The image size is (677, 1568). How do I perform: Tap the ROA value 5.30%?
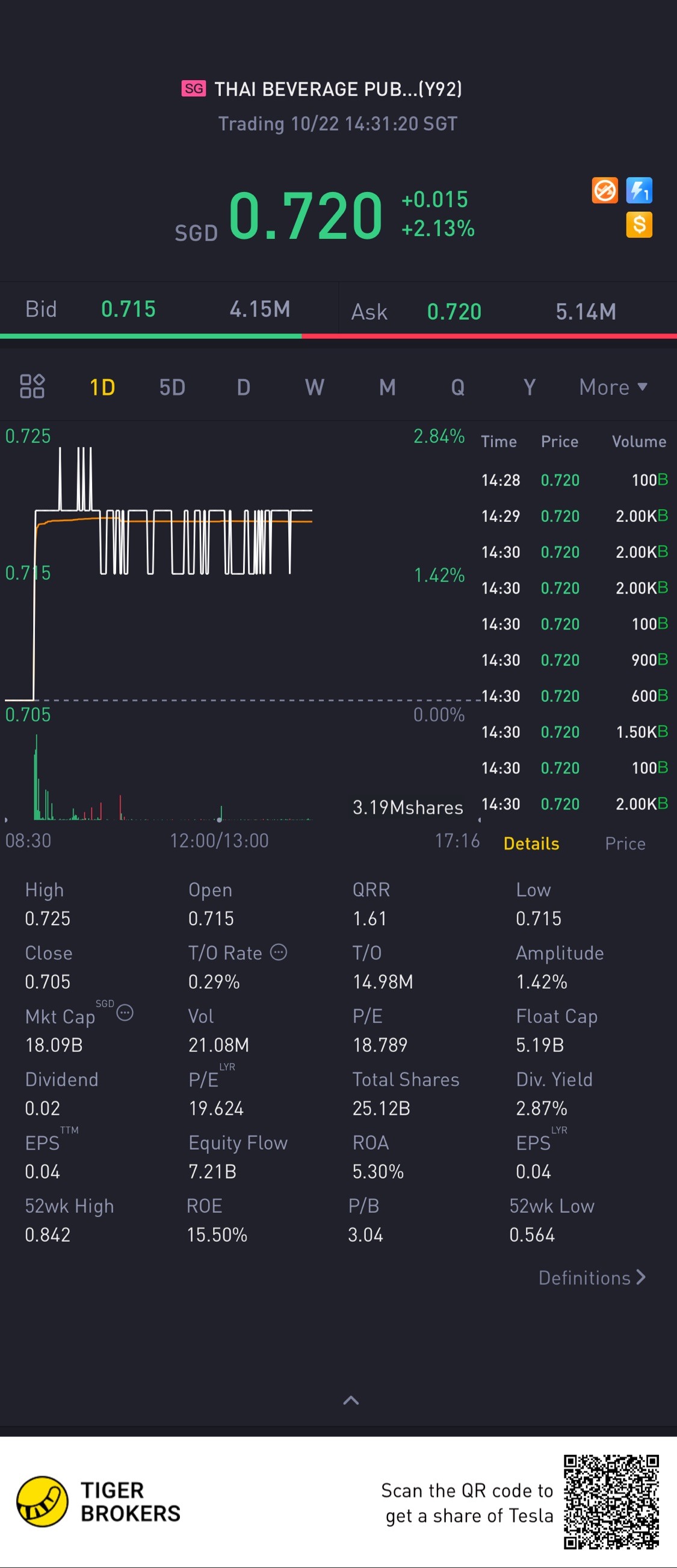coord(377,1172)
